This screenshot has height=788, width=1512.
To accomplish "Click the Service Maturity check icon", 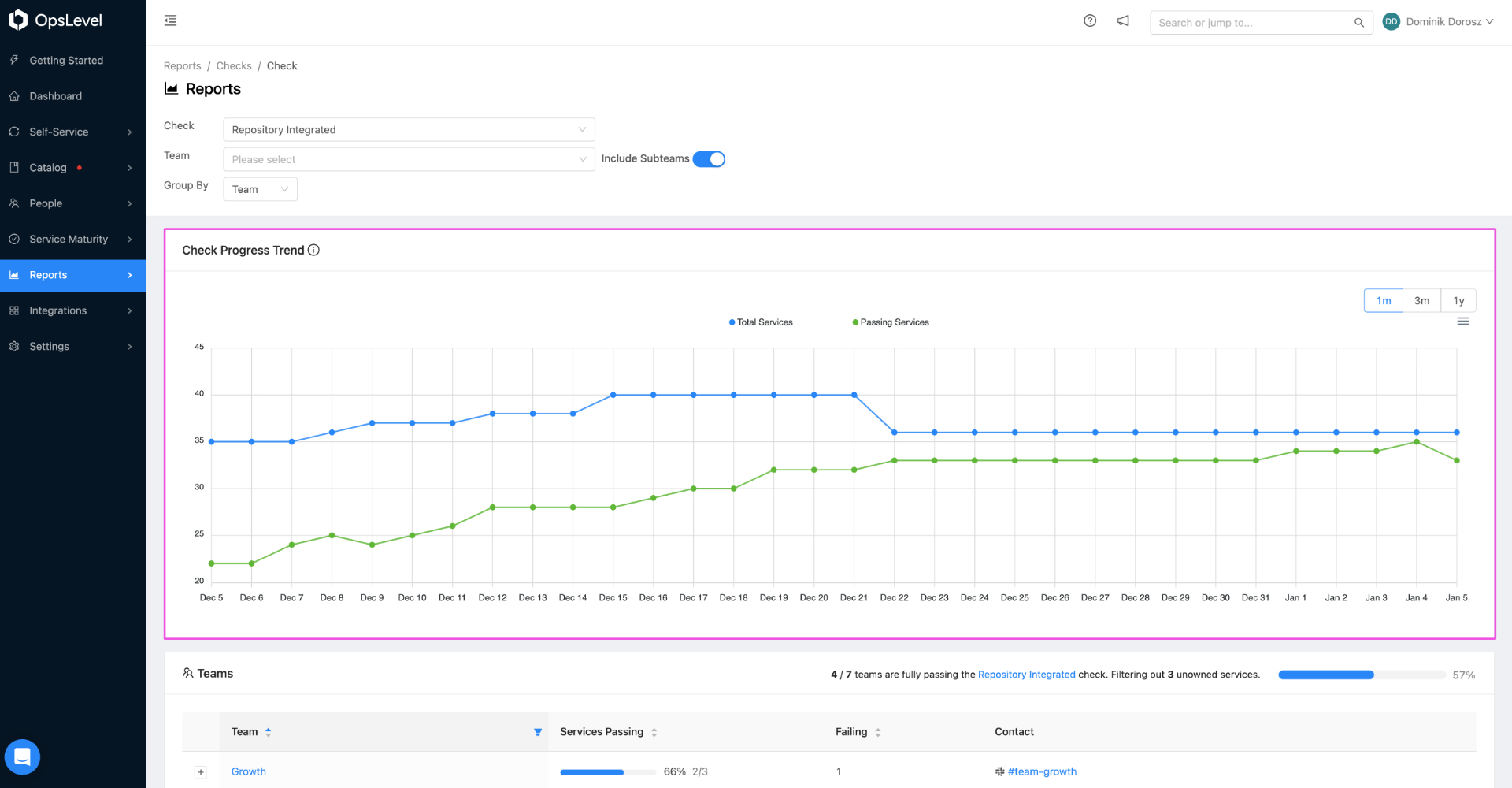I will (x=14, y=239).
